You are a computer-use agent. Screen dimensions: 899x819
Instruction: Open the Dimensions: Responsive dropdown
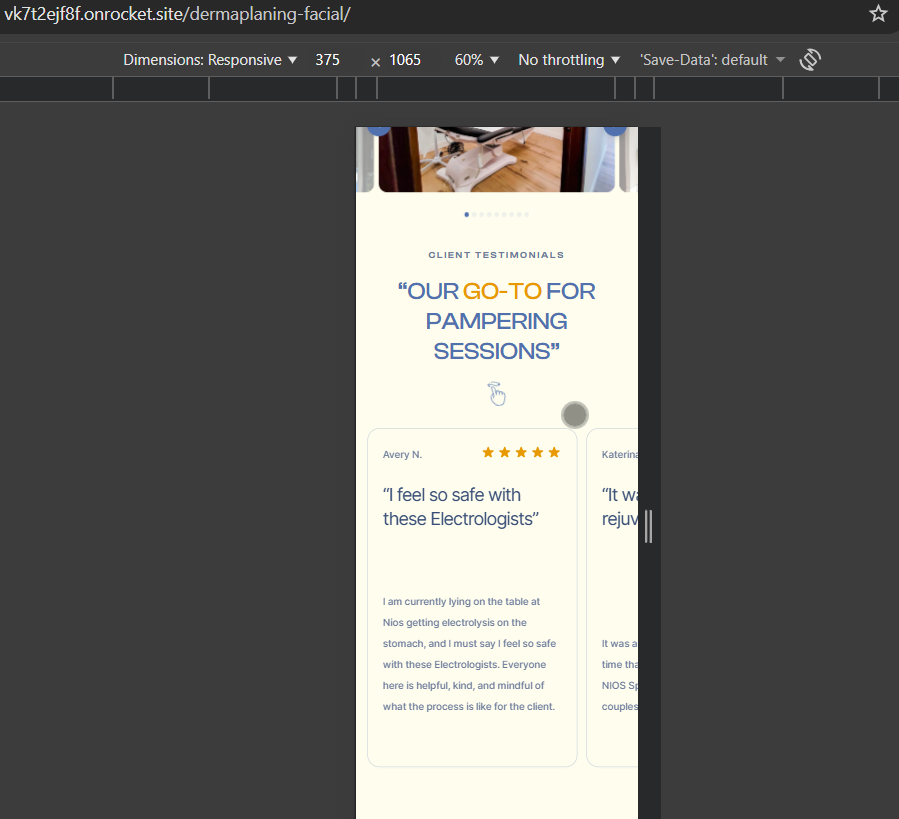(x=210, y=60)
